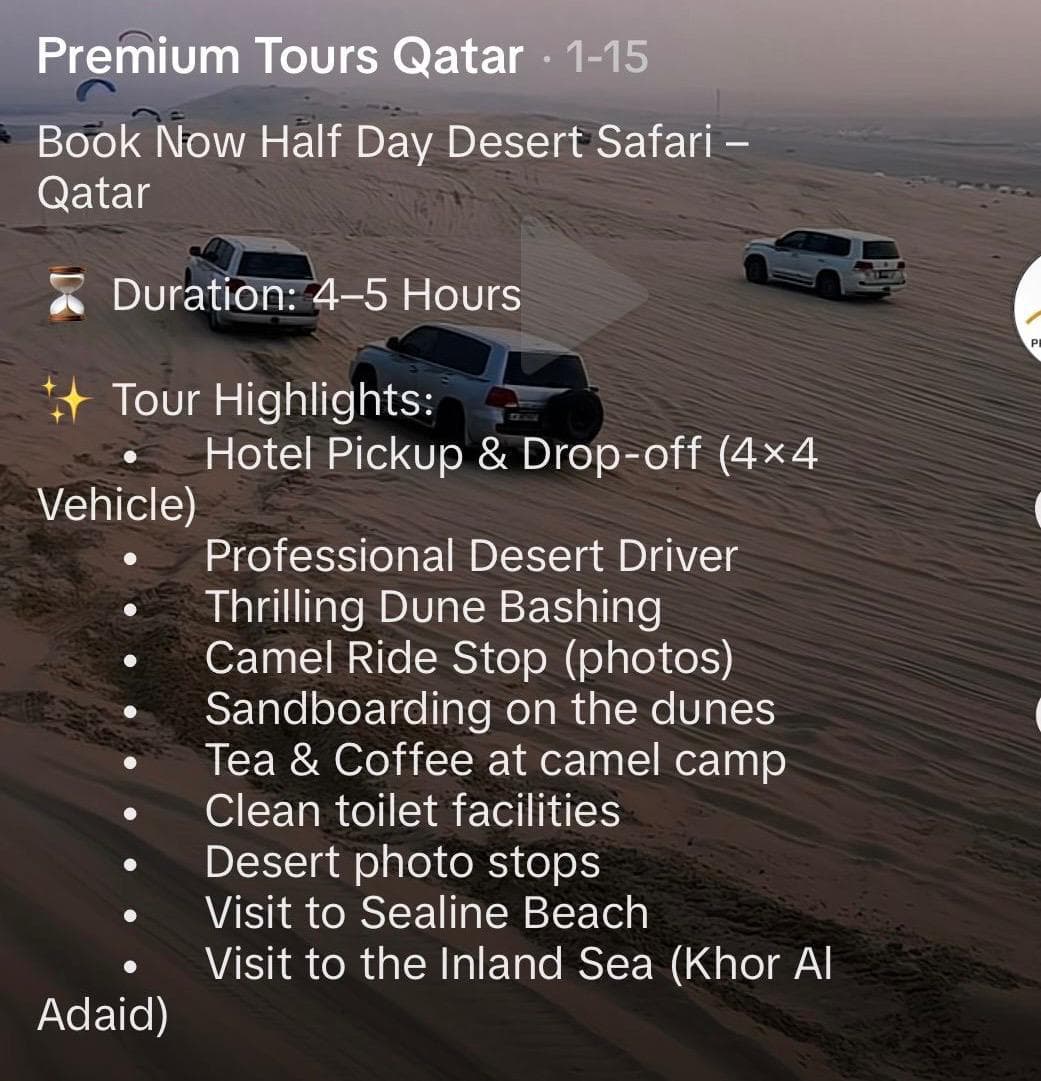Screen dimensions: 1041x1081
Task: Click the sparkles emoji beside Tour Highlights
Action: click(x=65, y=399)
